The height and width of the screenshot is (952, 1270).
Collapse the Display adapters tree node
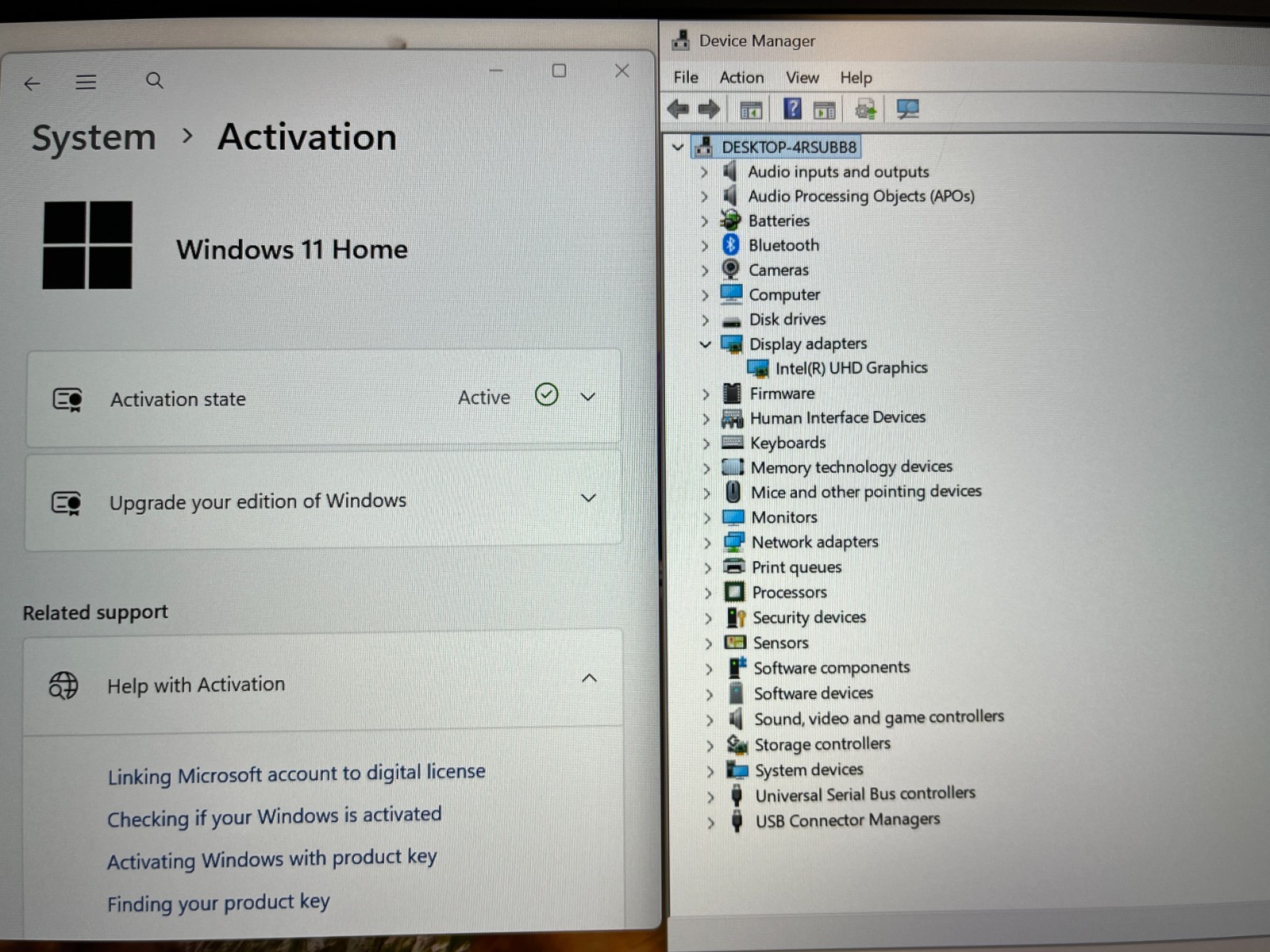(x=705, y=344)
